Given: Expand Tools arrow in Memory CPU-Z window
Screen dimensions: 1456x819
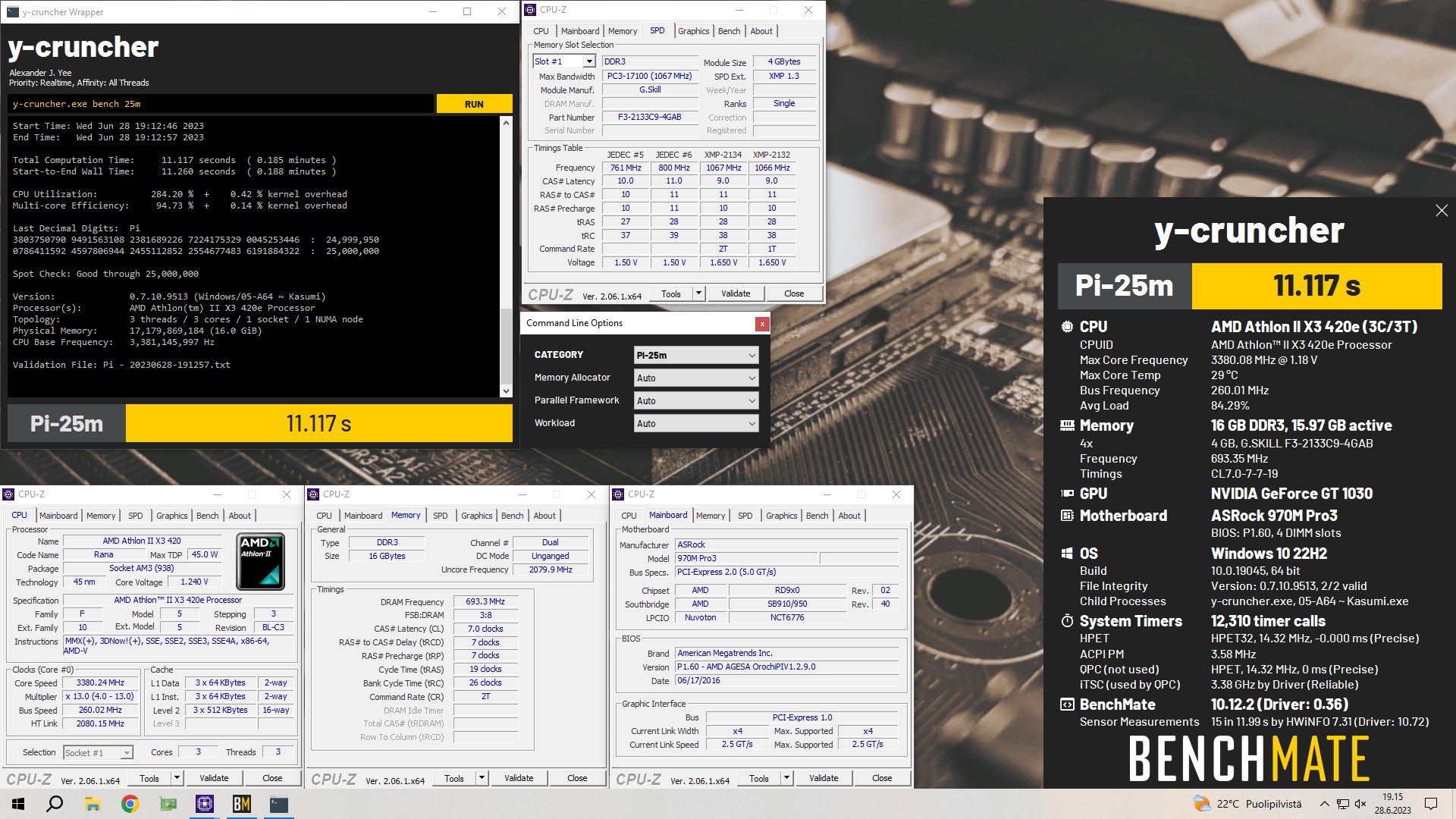Looking at the screenshot, I should pos(482,778).
